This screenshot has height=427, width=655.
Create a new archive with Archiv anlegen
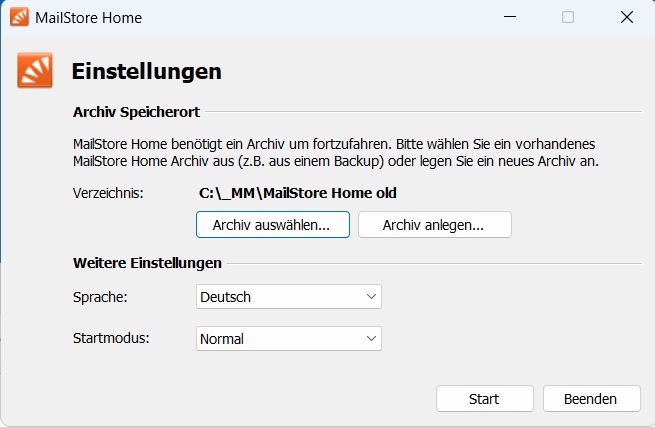coord(435,225)
